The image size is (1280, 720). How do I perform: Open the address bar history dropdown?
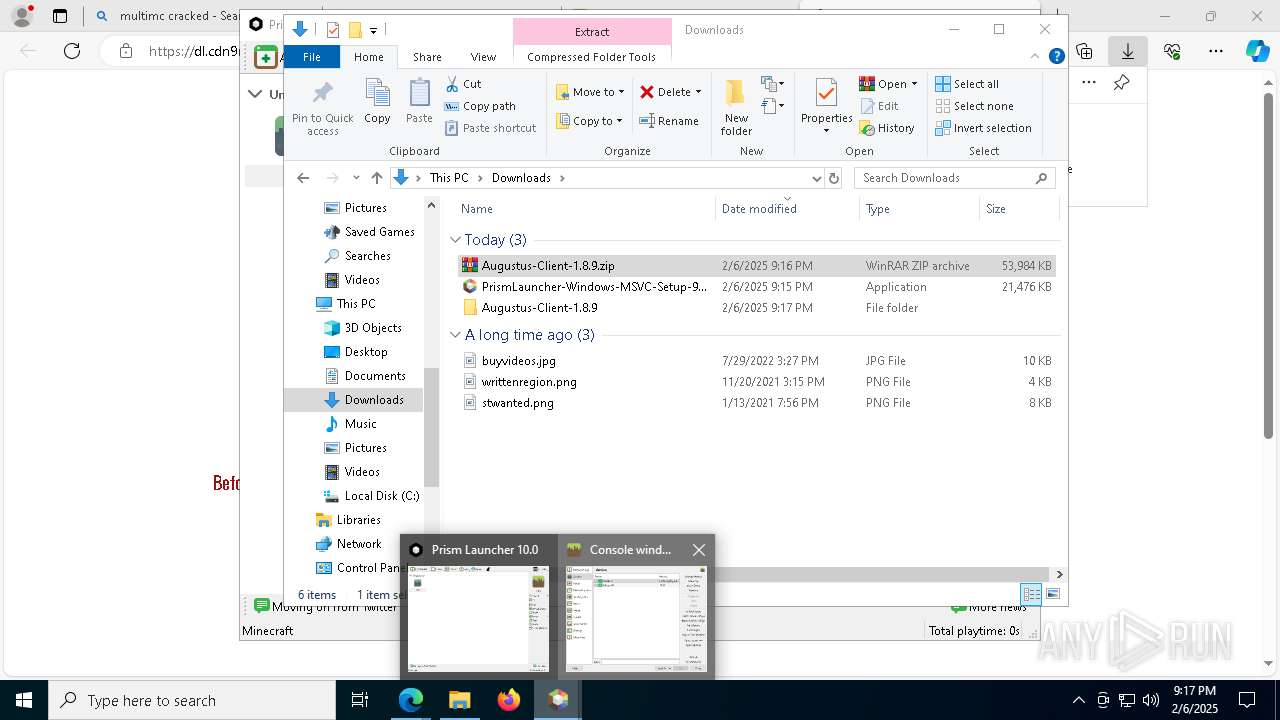(816, 178)
